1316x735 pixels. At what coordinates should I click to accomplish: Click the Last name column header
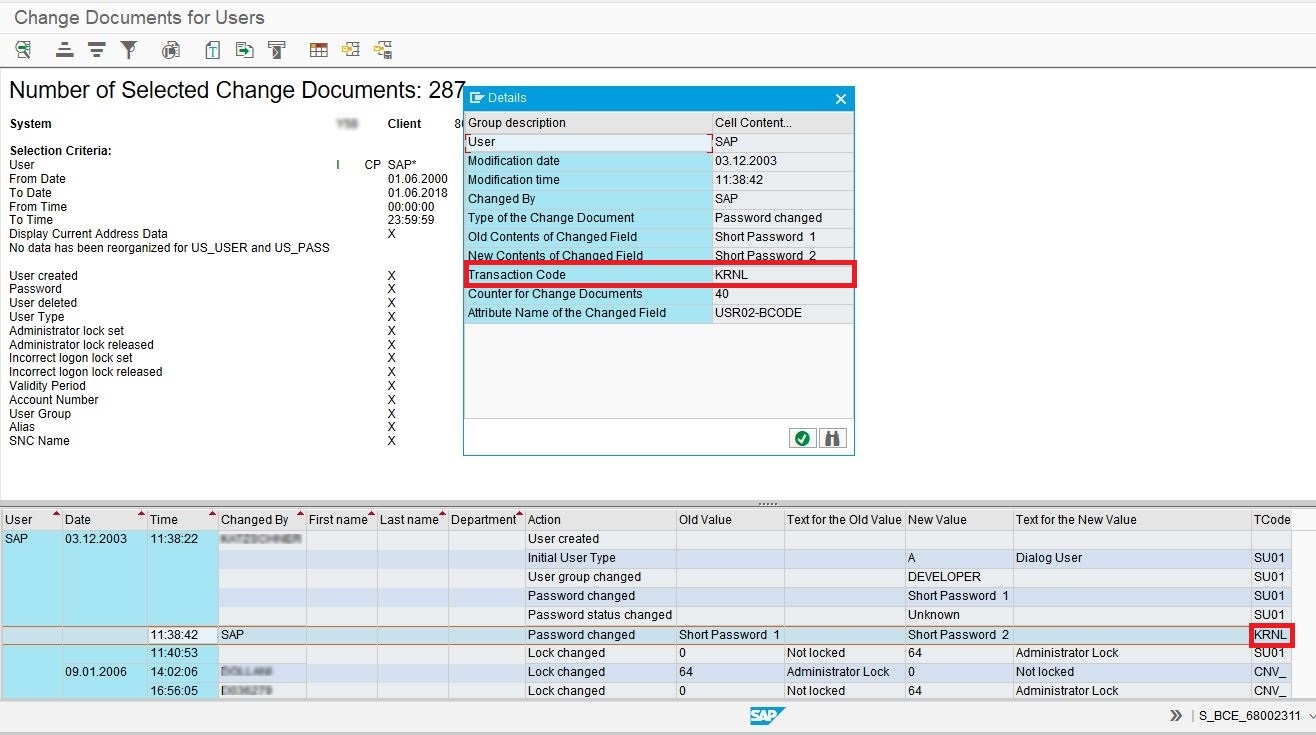pos(412,520)
